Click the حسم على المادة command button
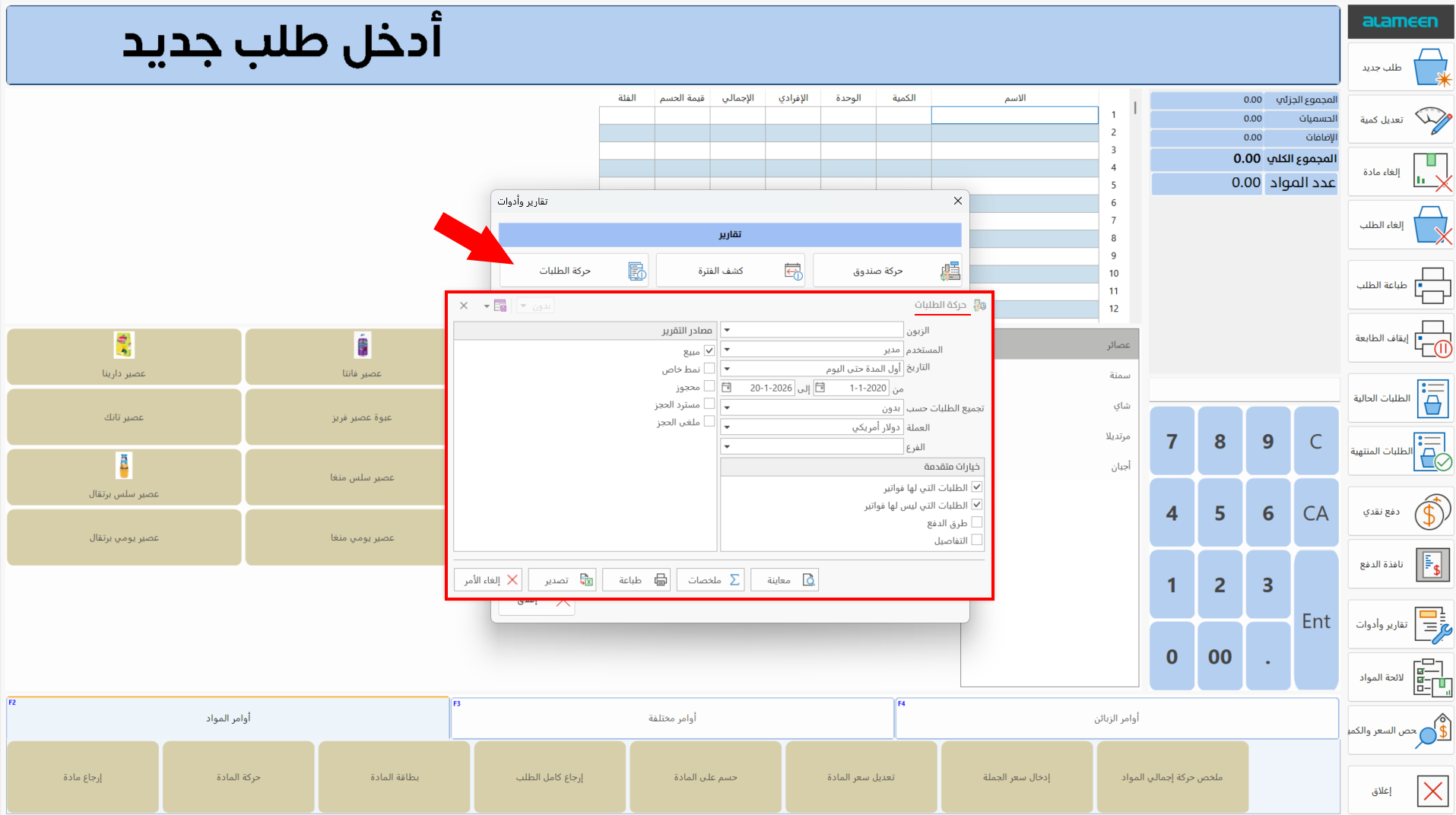 tap(706, 777)
